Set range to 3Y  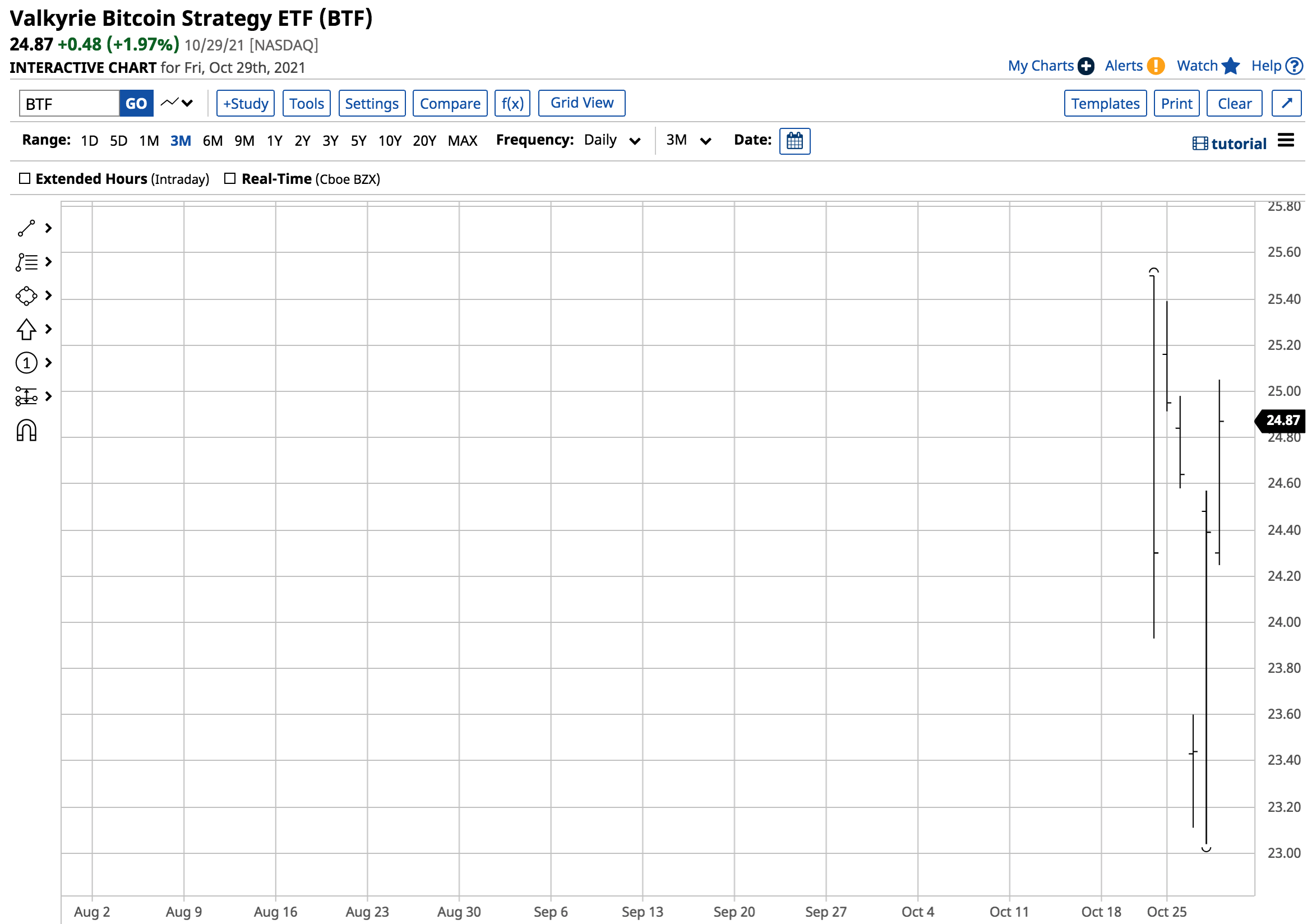point(330,141)
